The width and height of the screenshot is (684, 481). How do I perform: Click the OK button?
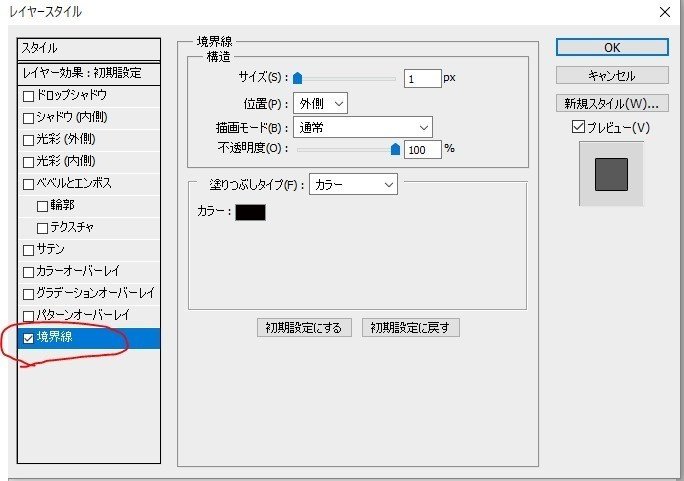(612, 48)
